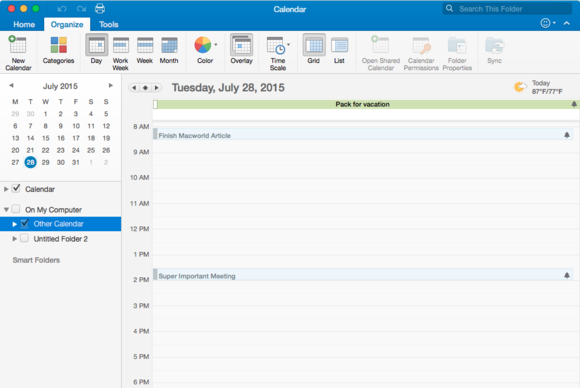Open the Time Scale dropdown arrow

tap(289, 45)
